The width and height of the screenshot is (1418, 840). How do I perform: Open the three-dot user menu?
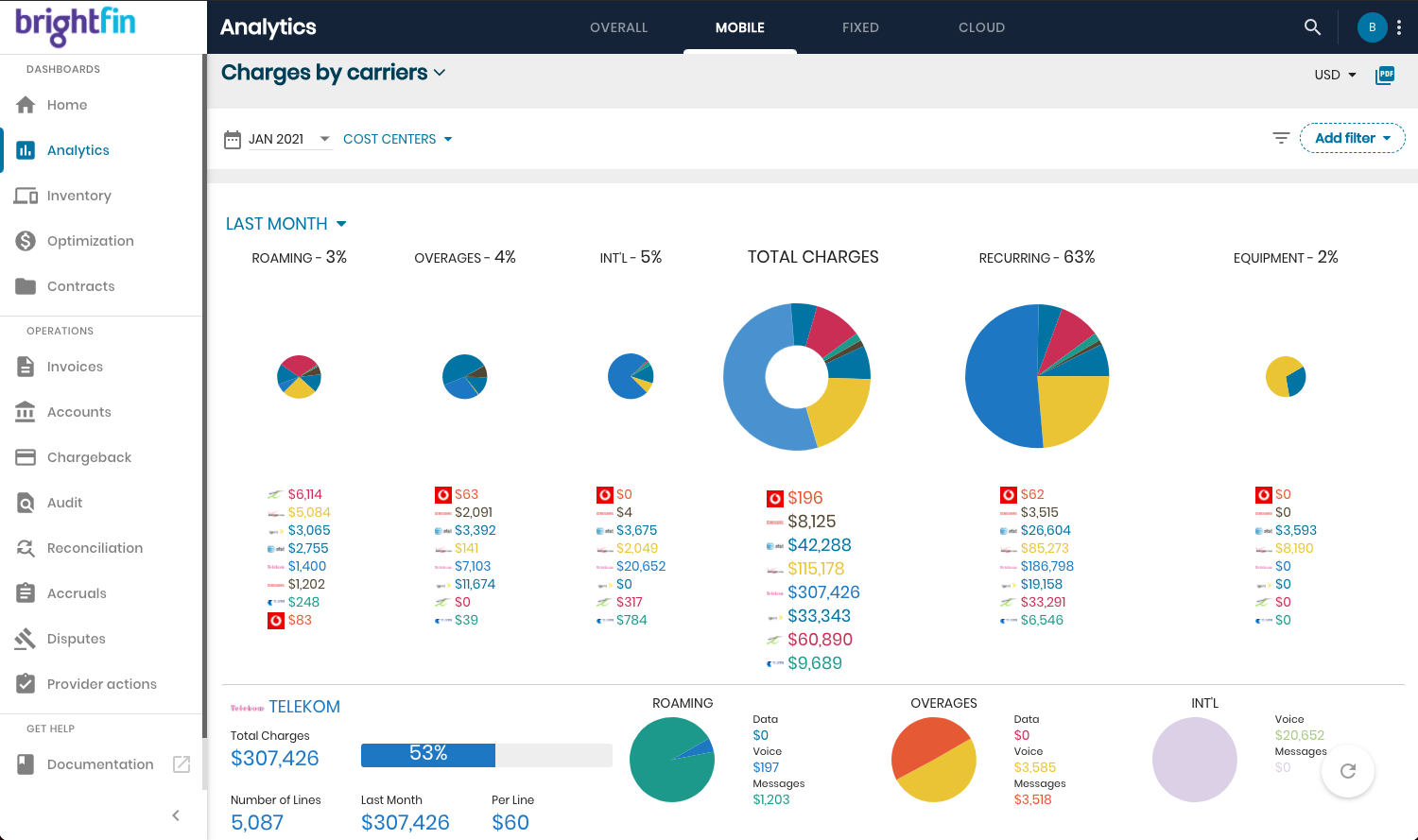click(1399, 27)
